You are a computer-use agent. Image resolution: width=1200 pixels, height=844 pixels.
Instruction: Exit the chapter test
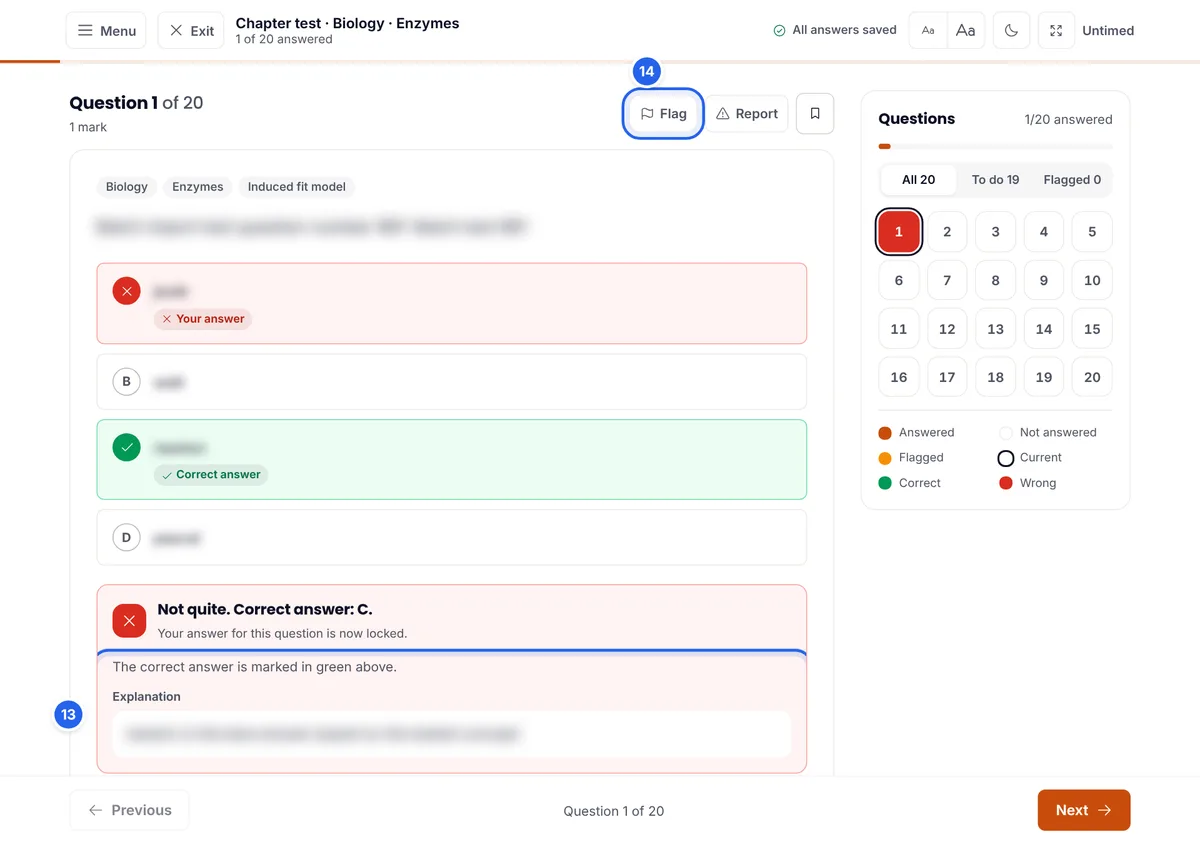pyautogui.click(x=192, y=31)
